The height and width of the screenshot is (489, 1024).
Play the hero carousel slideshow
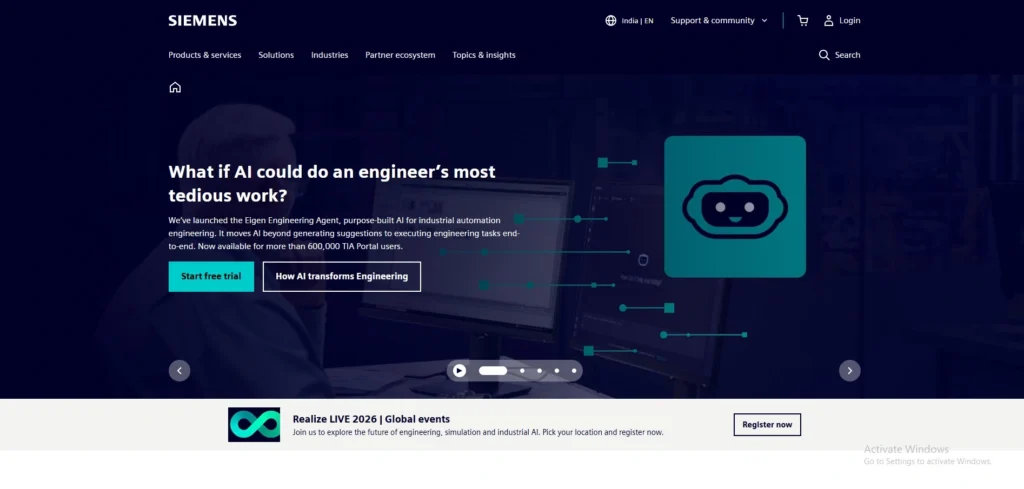click(460, 371)
